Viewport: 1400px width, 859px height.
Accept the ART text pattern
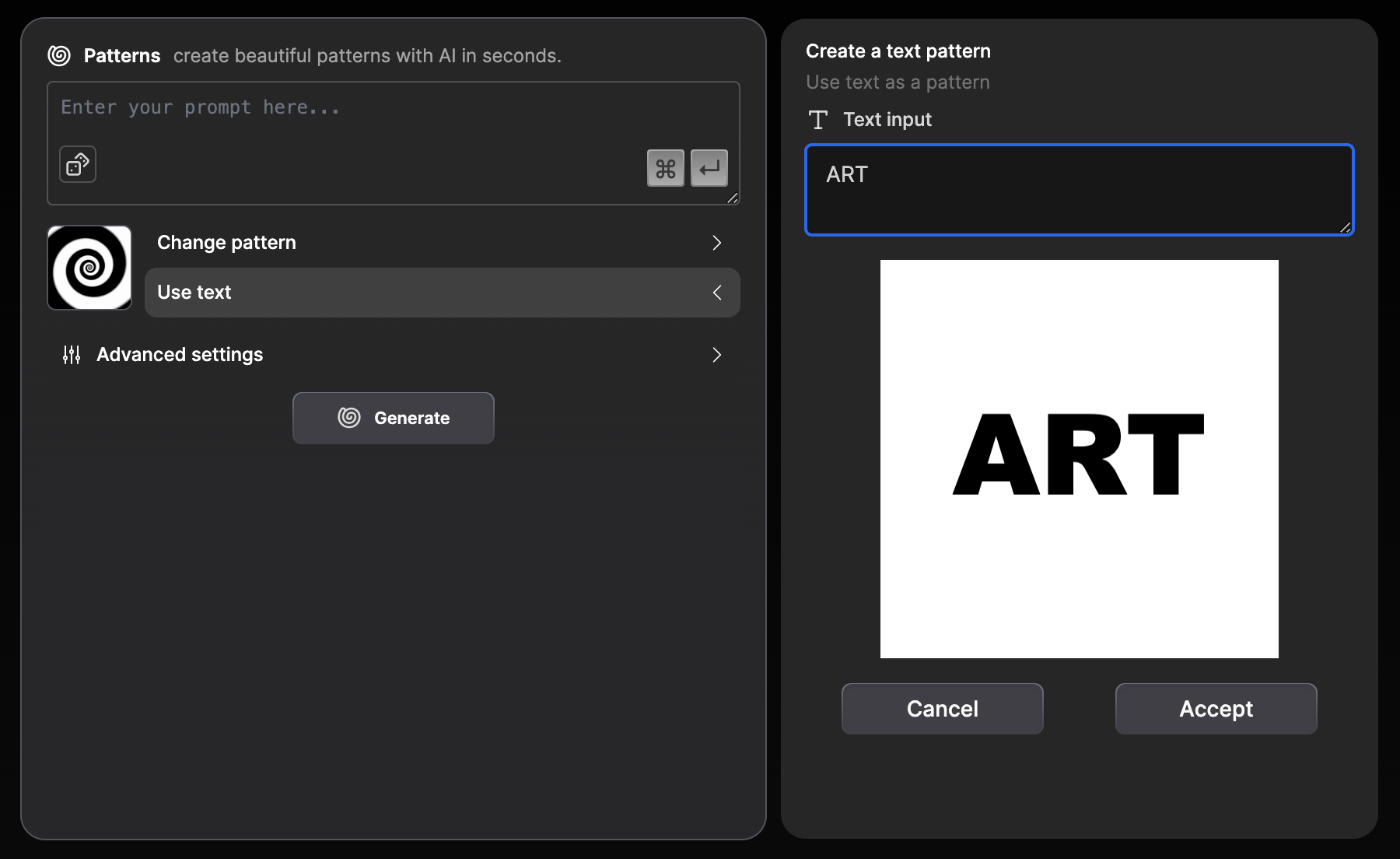(1216, 709)
